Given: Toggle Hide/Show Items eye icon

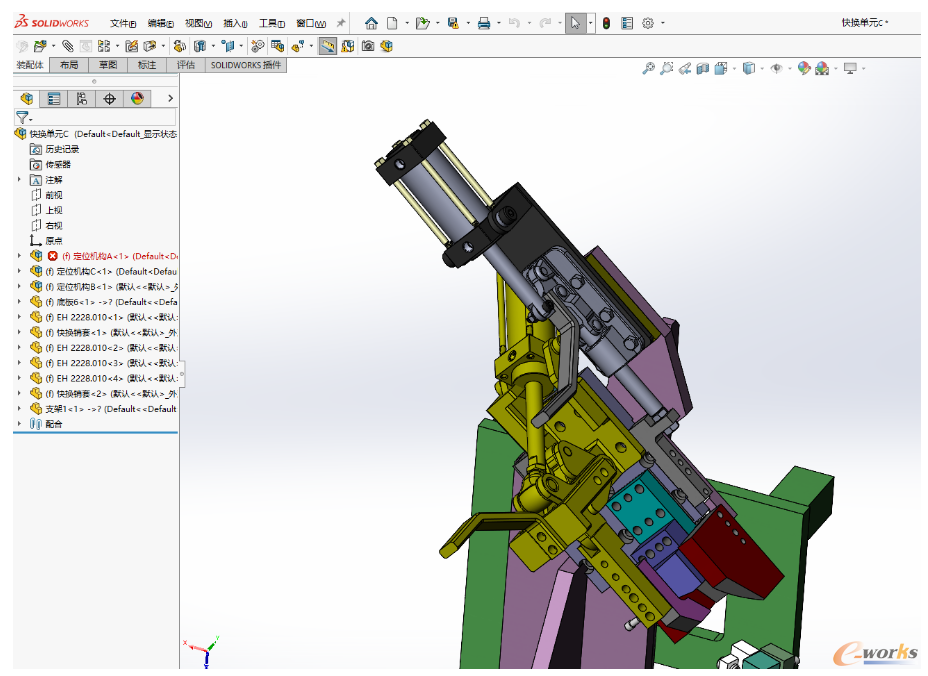Looking at the screenshot, I should pos(776,69).
